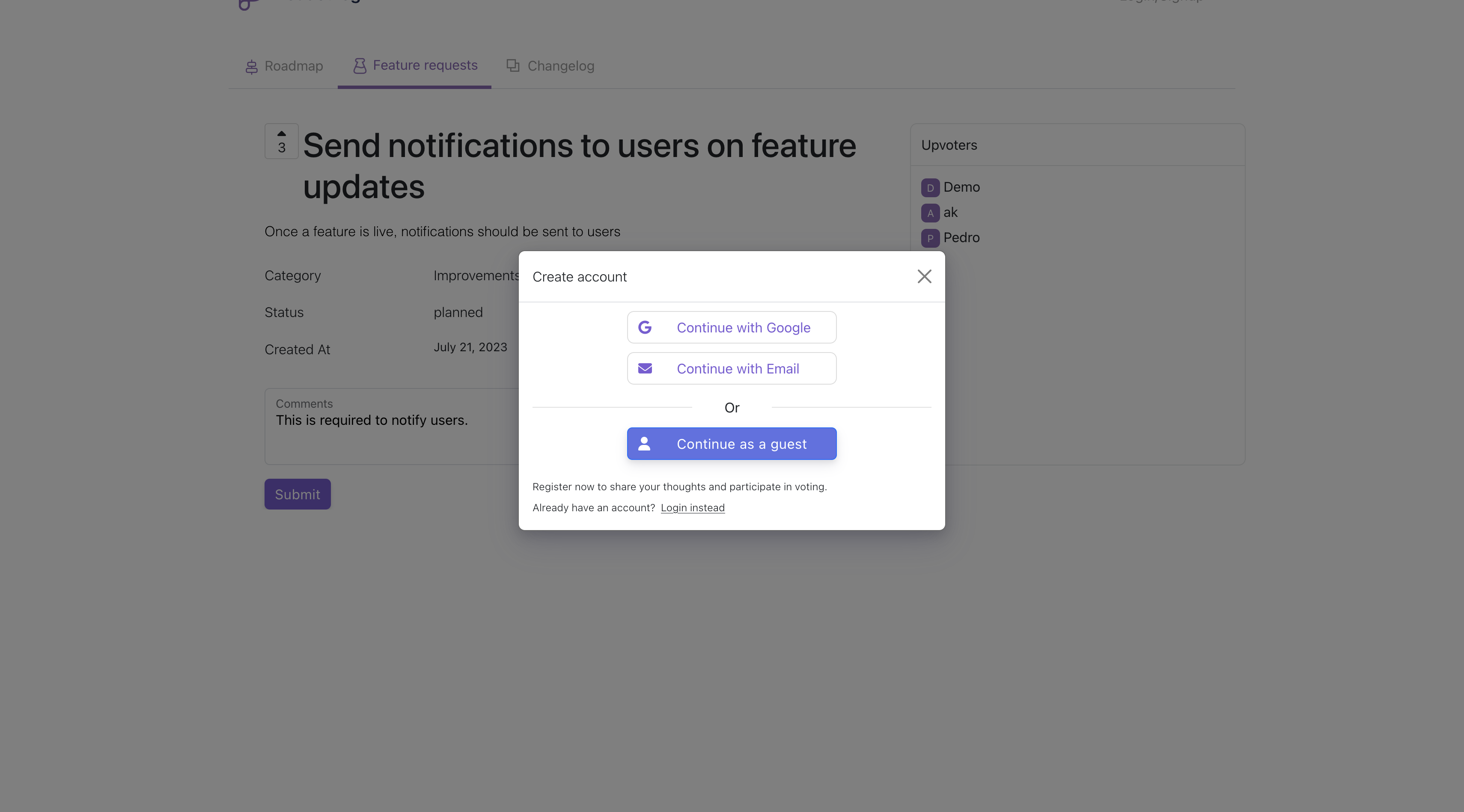Click the envelope icon for Email
The image size is (1464, 812).
[645, 369]
